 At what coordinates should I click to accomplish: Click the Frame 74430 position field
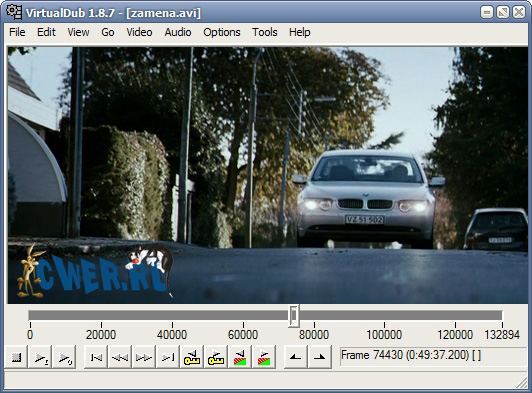(x=435, y=356)
